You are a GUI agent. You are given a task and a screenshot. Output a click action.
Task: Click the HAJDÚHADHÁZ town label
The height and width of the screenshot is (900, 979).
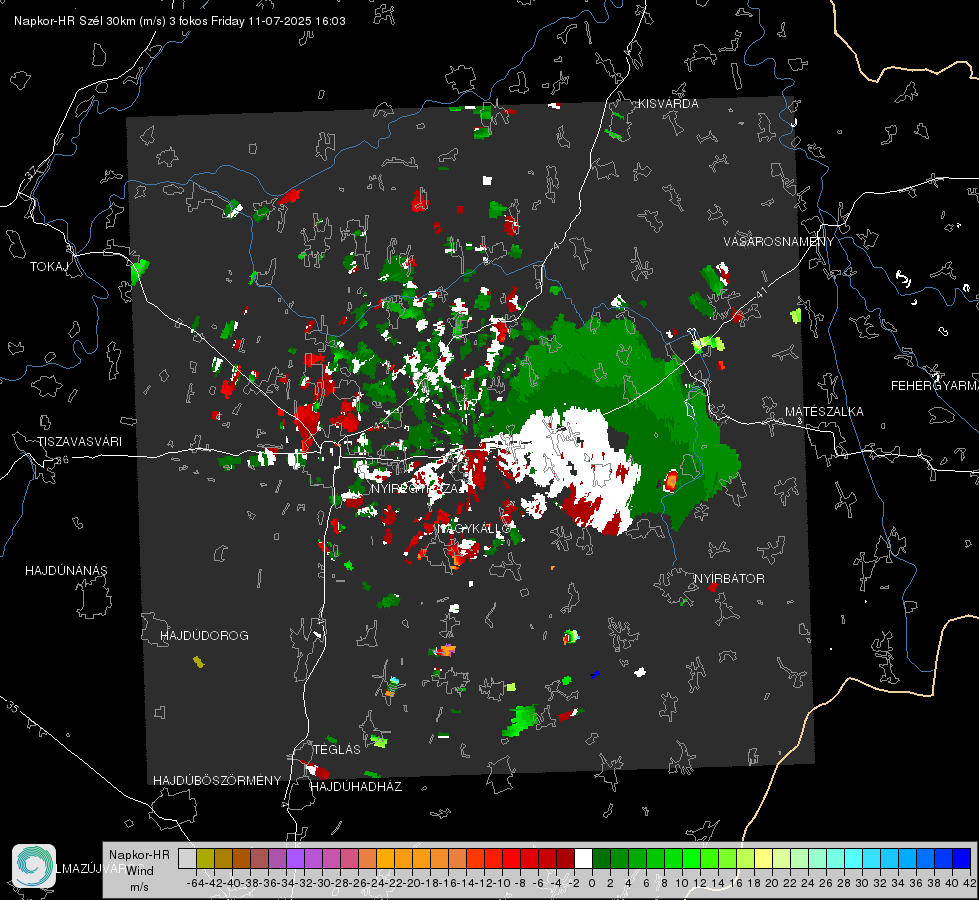[x=356, y=787]
